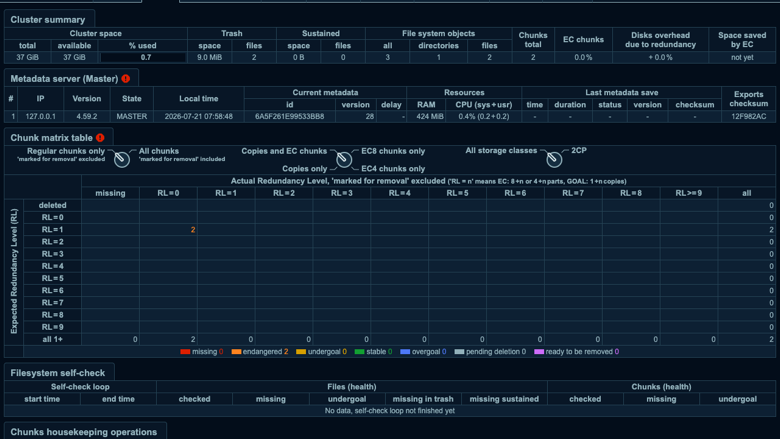The image size is (780, 439).
Task: Click red alert icon beside Metadata server (Master)
Action: click(x=126, y=79)
